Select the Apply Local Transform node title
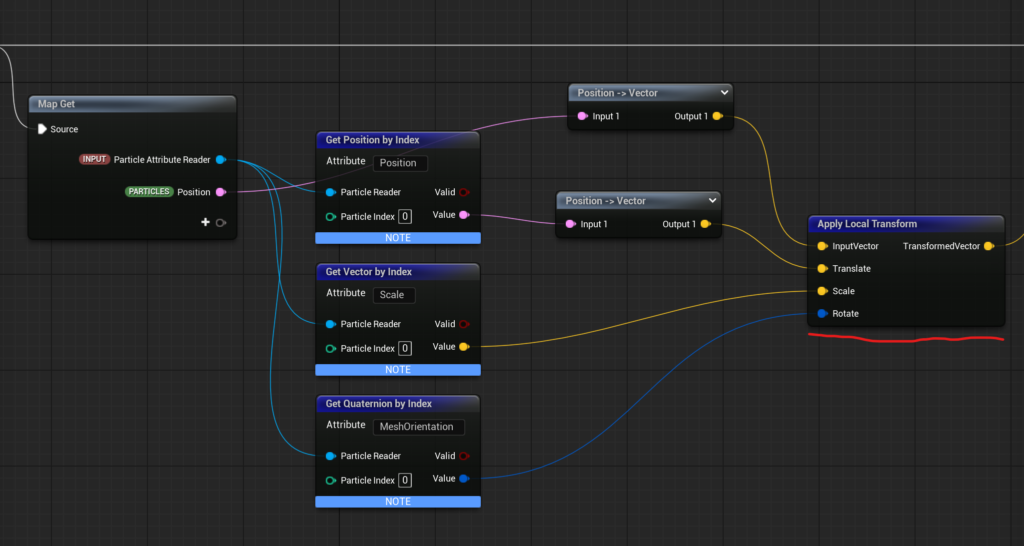Viewport: 1024px width, 546px height. tap(867, 224)
